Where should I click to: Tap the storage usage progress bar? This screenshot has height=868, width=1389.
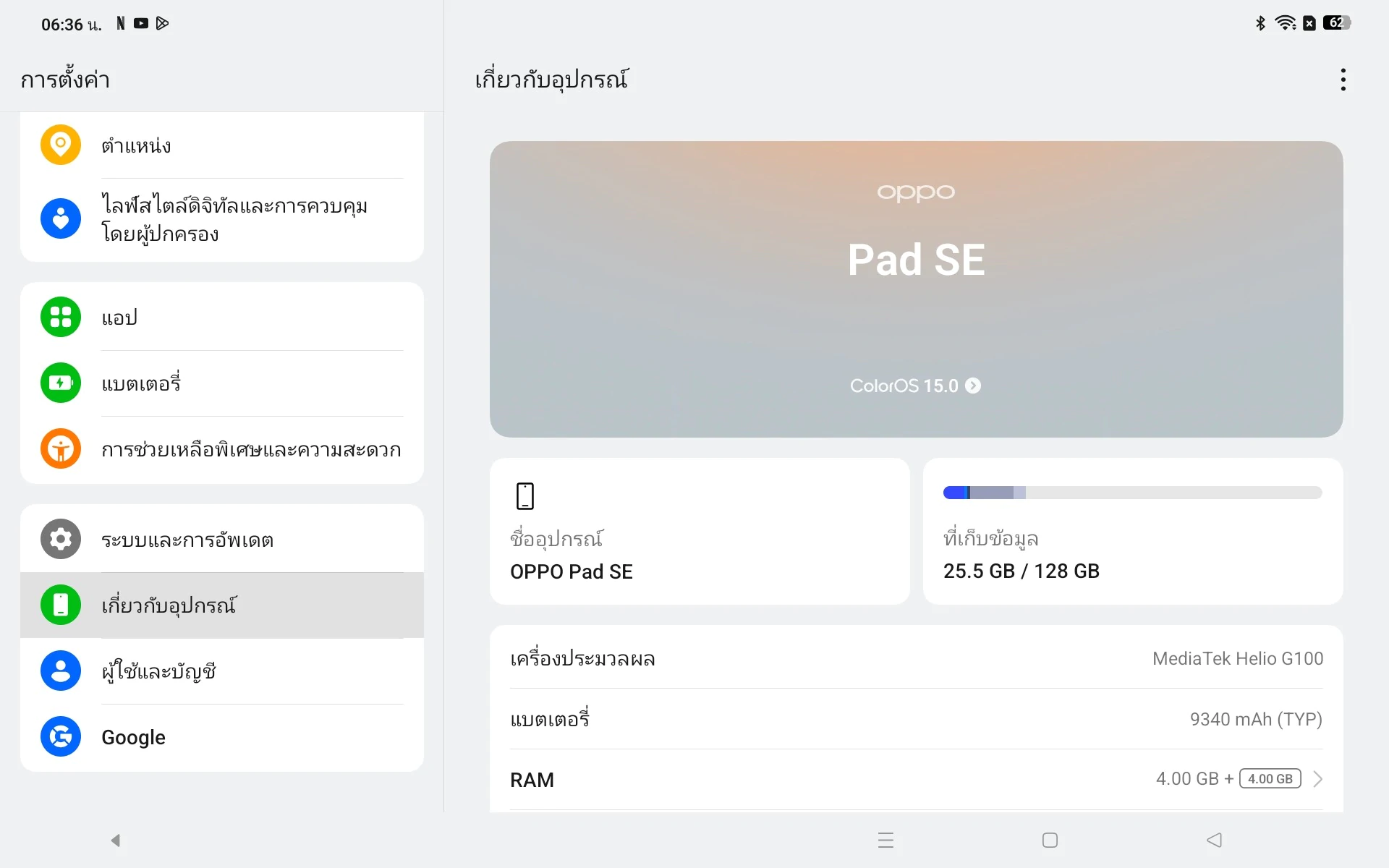(x=1133, y=493)
